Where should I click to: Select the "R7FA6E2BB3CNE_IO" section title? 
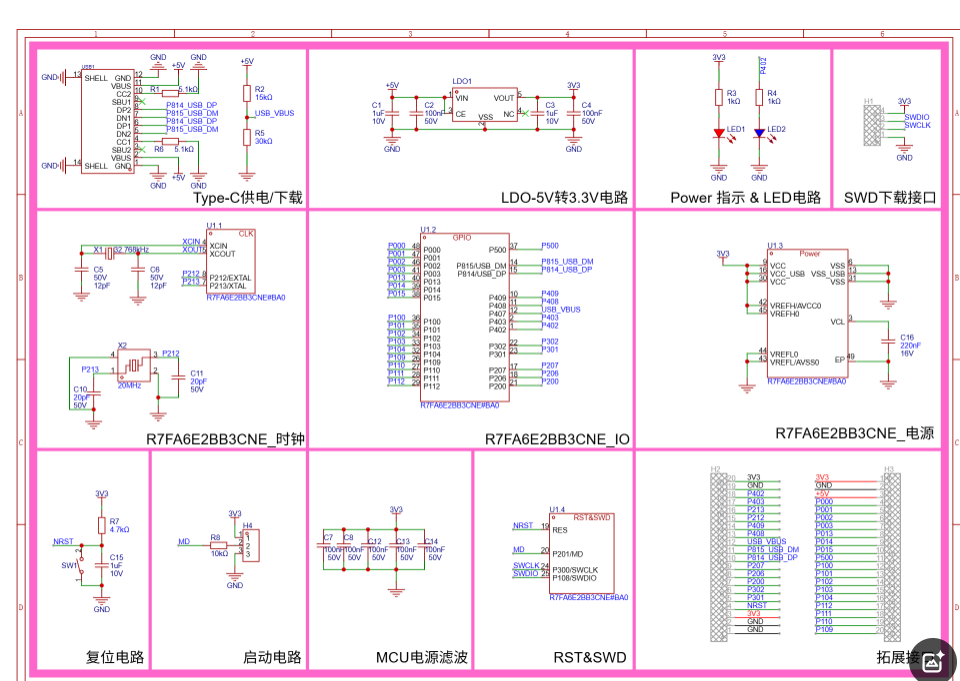point(557,440)
